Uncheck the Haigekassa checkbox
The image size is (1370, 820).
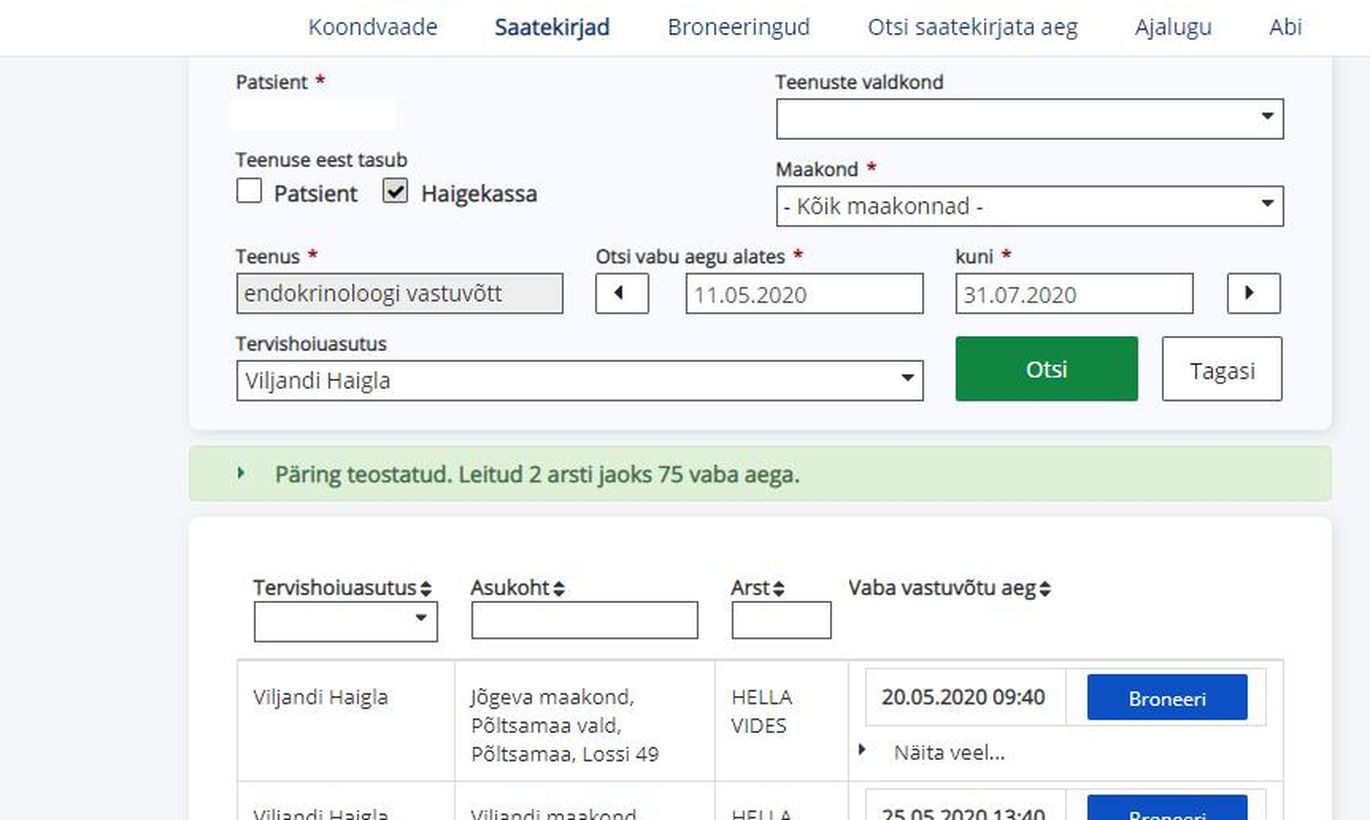click(396, 191)
